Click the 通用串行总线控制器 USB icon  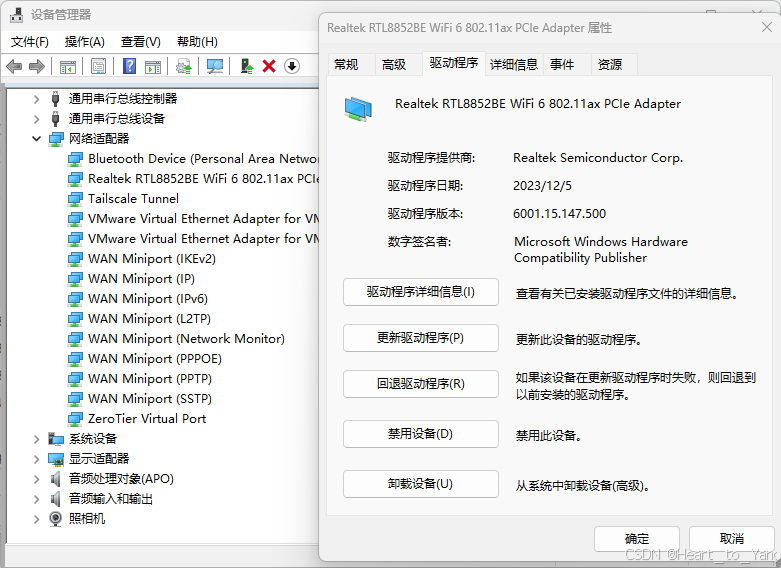pyautogui.click(x=56, y=99)
